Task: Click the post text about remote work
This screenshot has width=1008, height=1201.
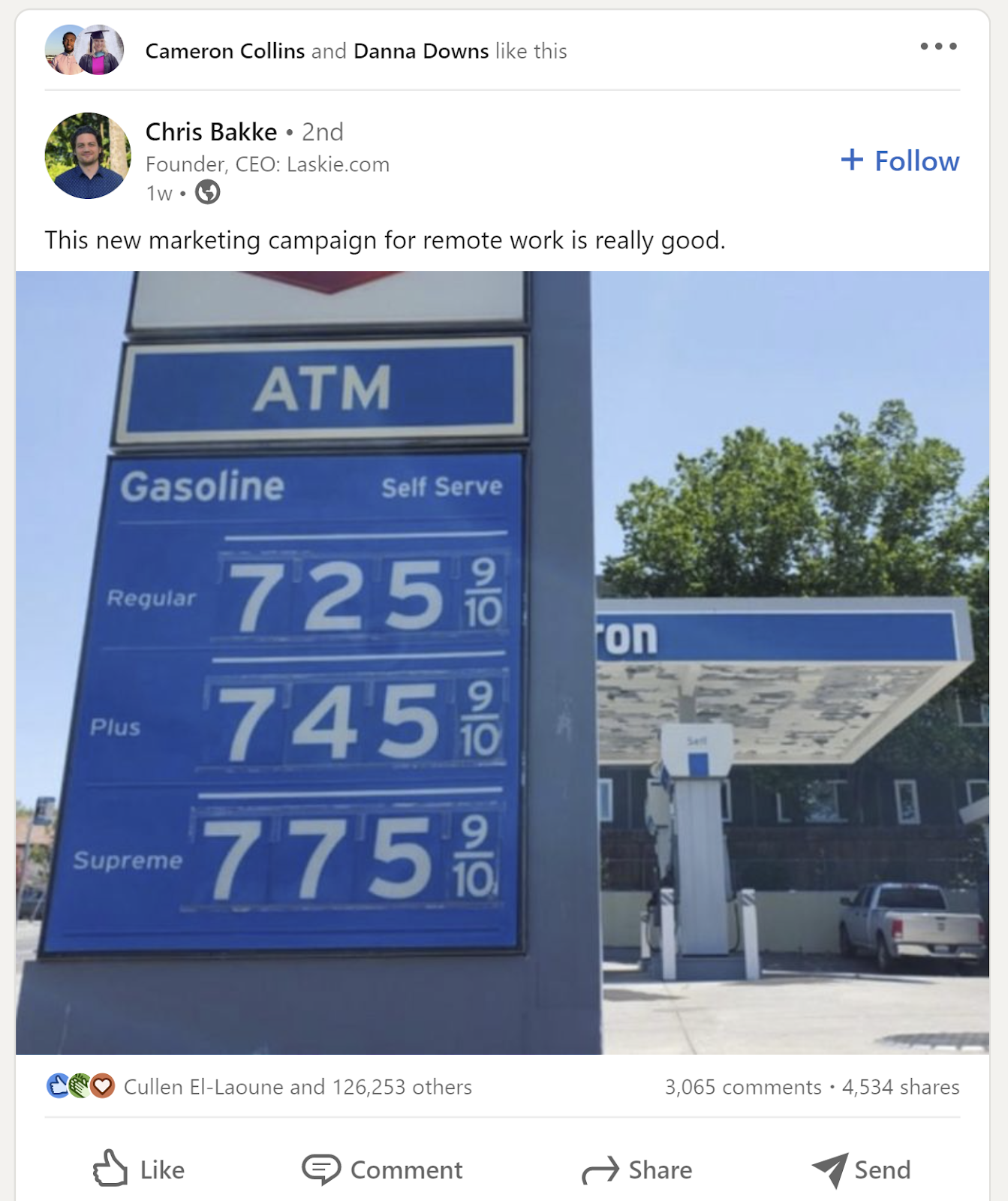Action: [x=385, y=240]
